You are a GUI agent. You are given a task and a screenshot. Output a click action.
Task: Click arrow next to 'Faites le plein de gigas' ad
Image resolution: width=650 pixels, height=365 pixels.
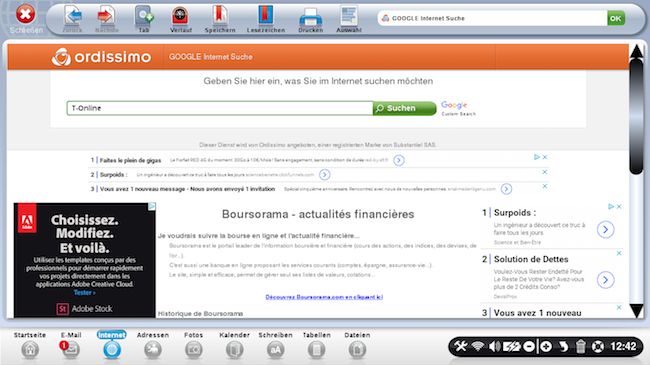(x=399, y=160)
